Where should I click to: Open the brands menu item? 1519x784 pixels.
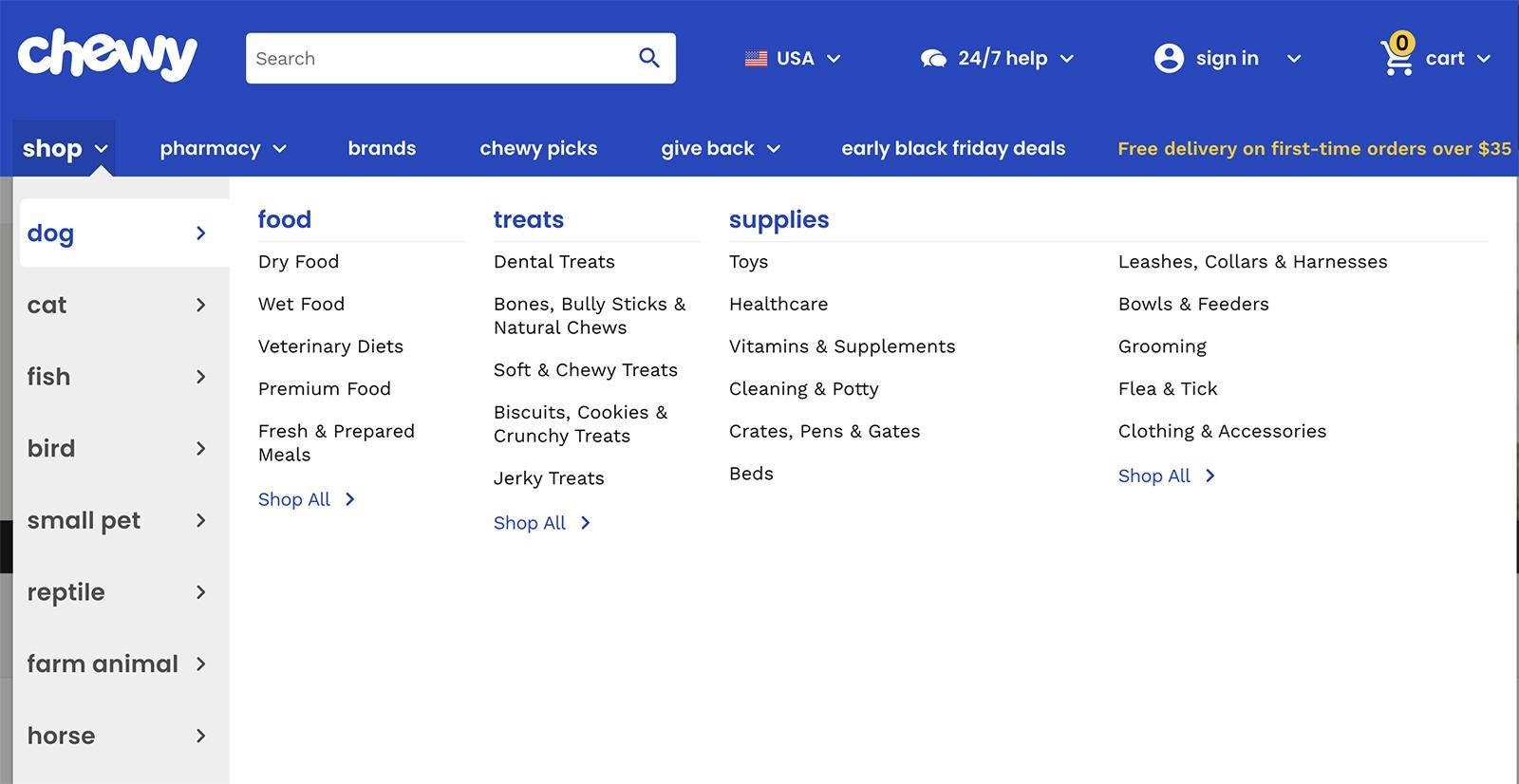382,148
